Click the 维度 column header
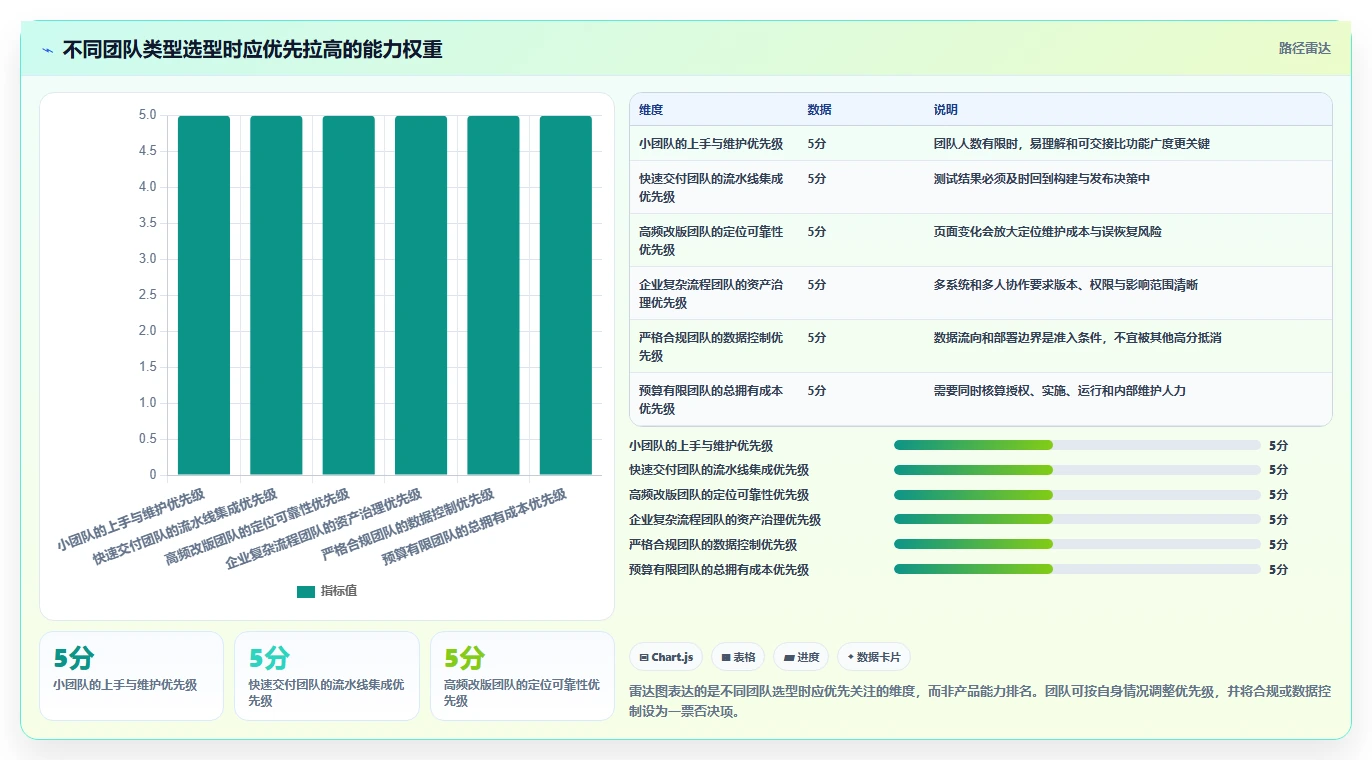 [x=651, y=110]
